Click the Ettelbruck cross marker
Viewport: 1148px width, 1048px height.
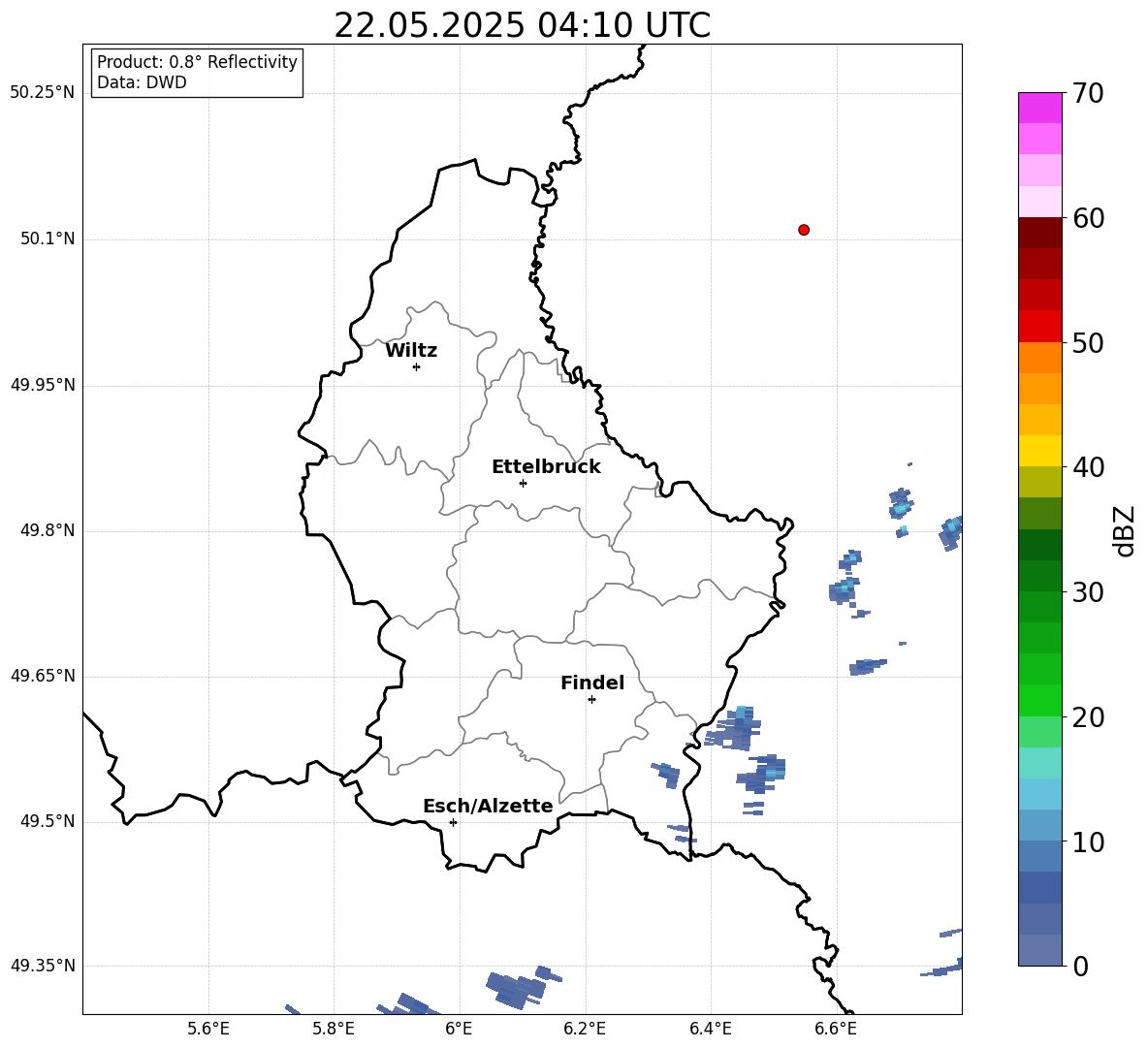[x=523, y=483]
